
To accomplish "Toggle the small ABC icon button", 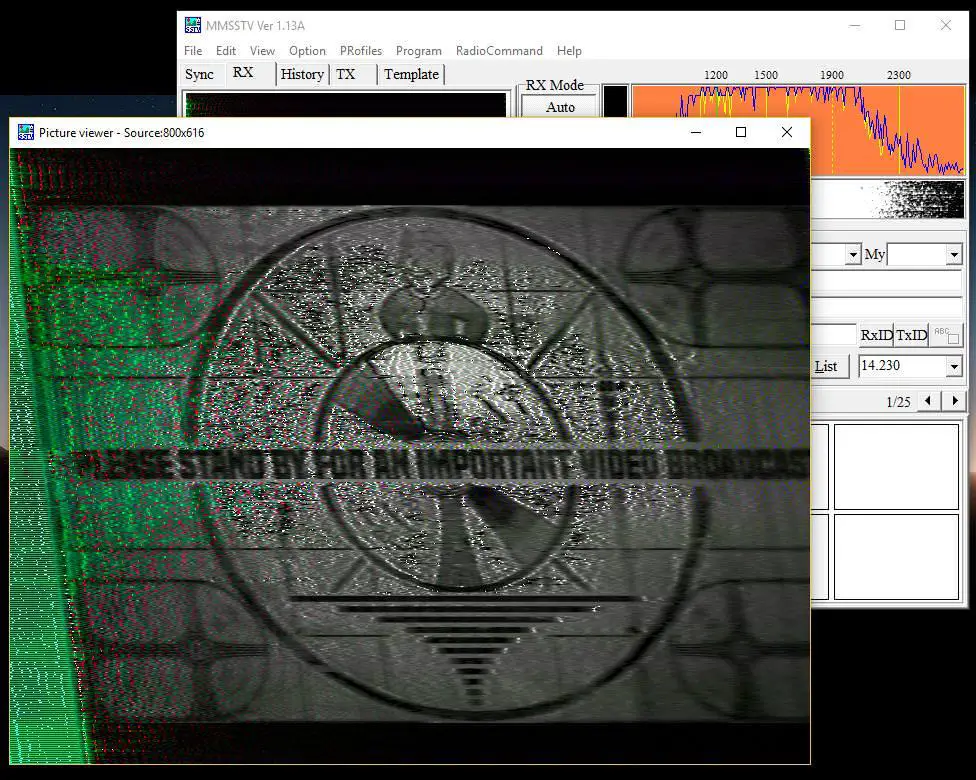I will pos(946,335).
